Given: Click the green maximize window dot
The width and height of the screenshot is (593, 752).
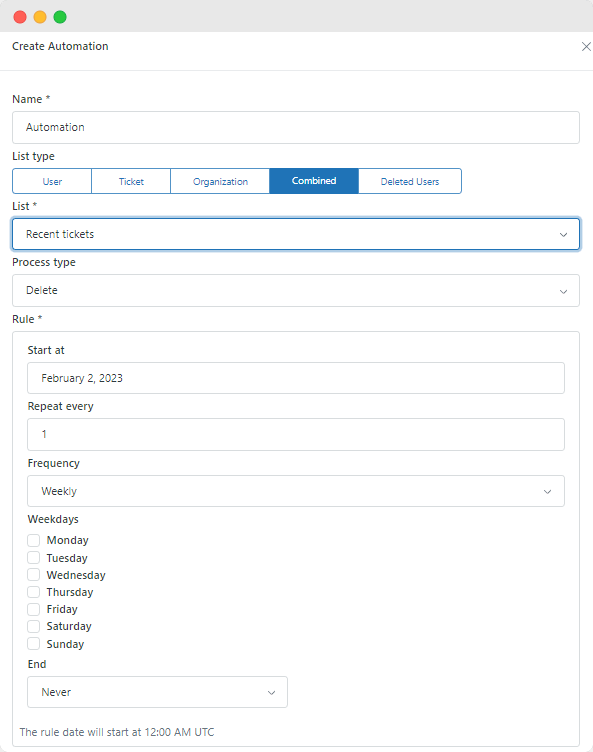Looking at the screenshot, I should 60,17.
